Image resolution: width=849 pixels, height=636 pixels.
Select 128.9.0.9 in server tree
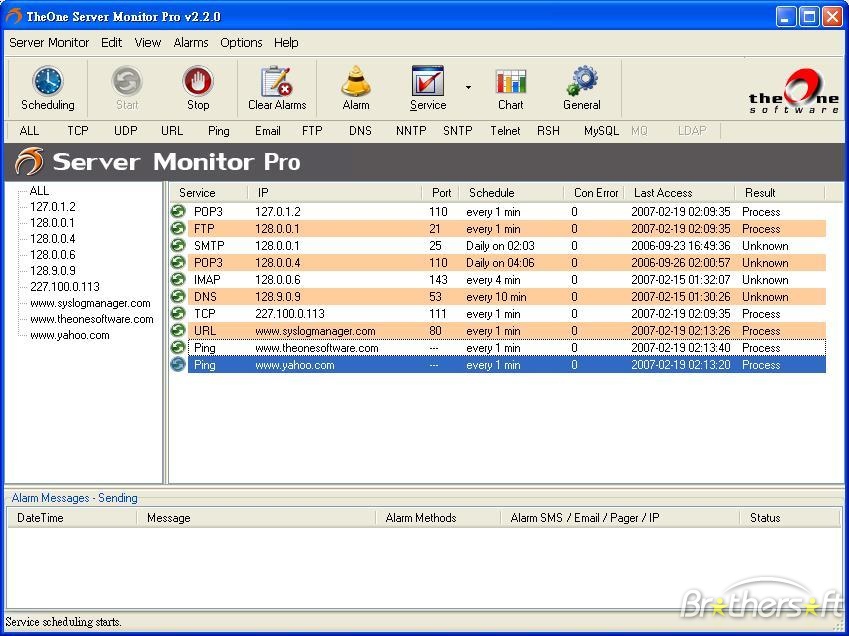tap(53, 271)
